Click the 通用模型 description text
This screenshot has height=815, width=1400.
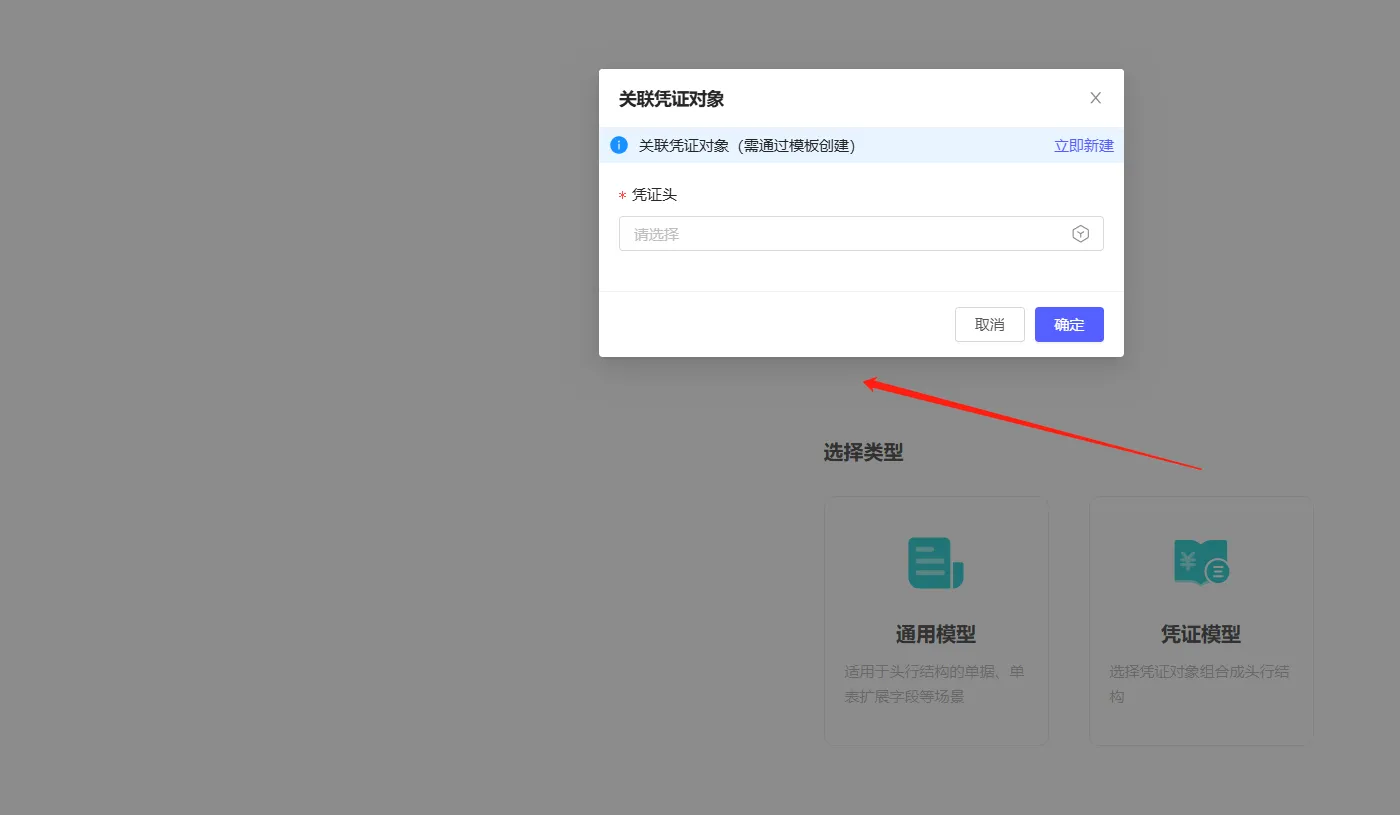pyautogui.click(x=934, y=684)
